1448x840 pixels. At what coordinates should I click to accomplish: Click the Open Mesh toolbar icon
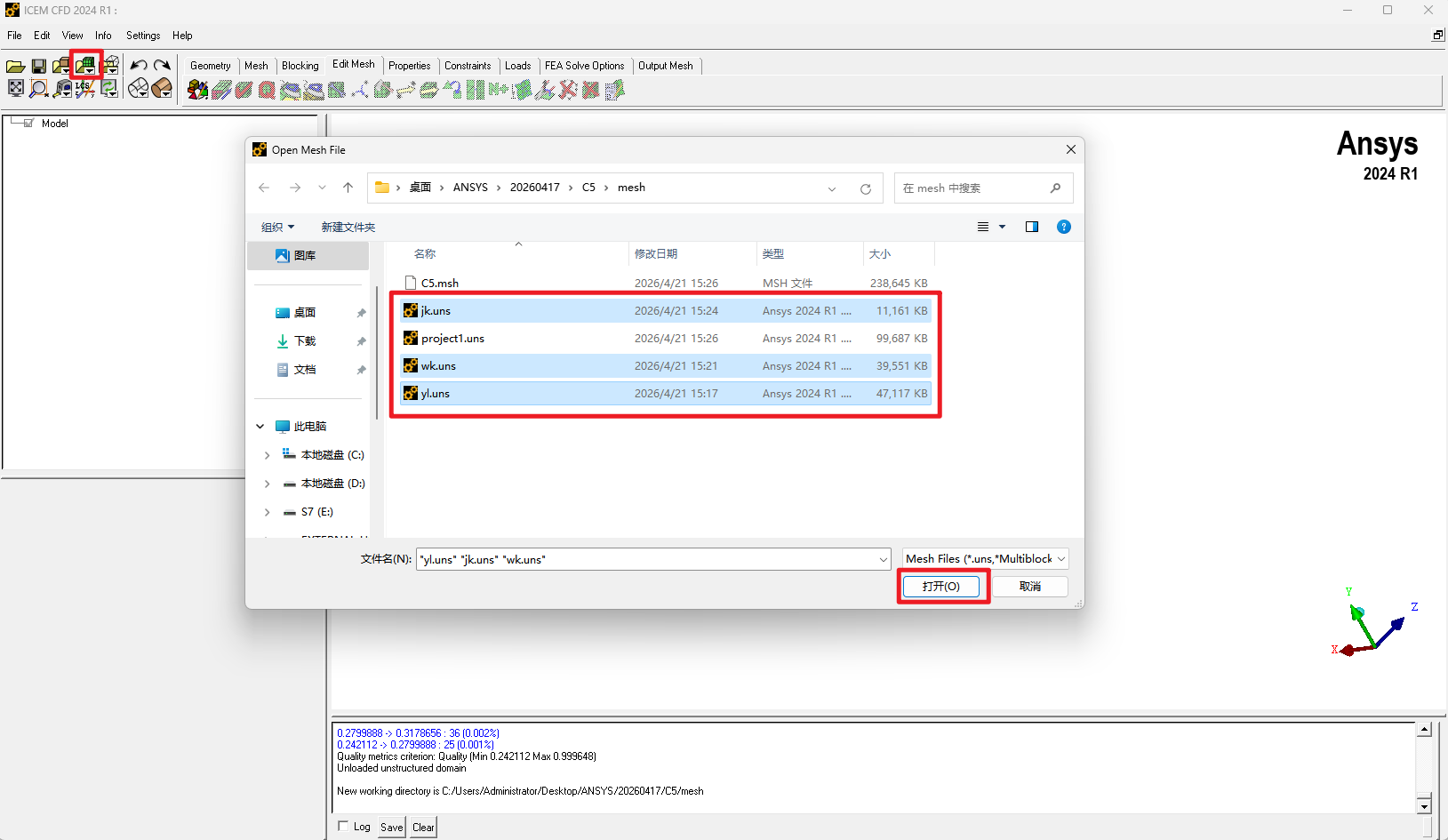(85, 65)
